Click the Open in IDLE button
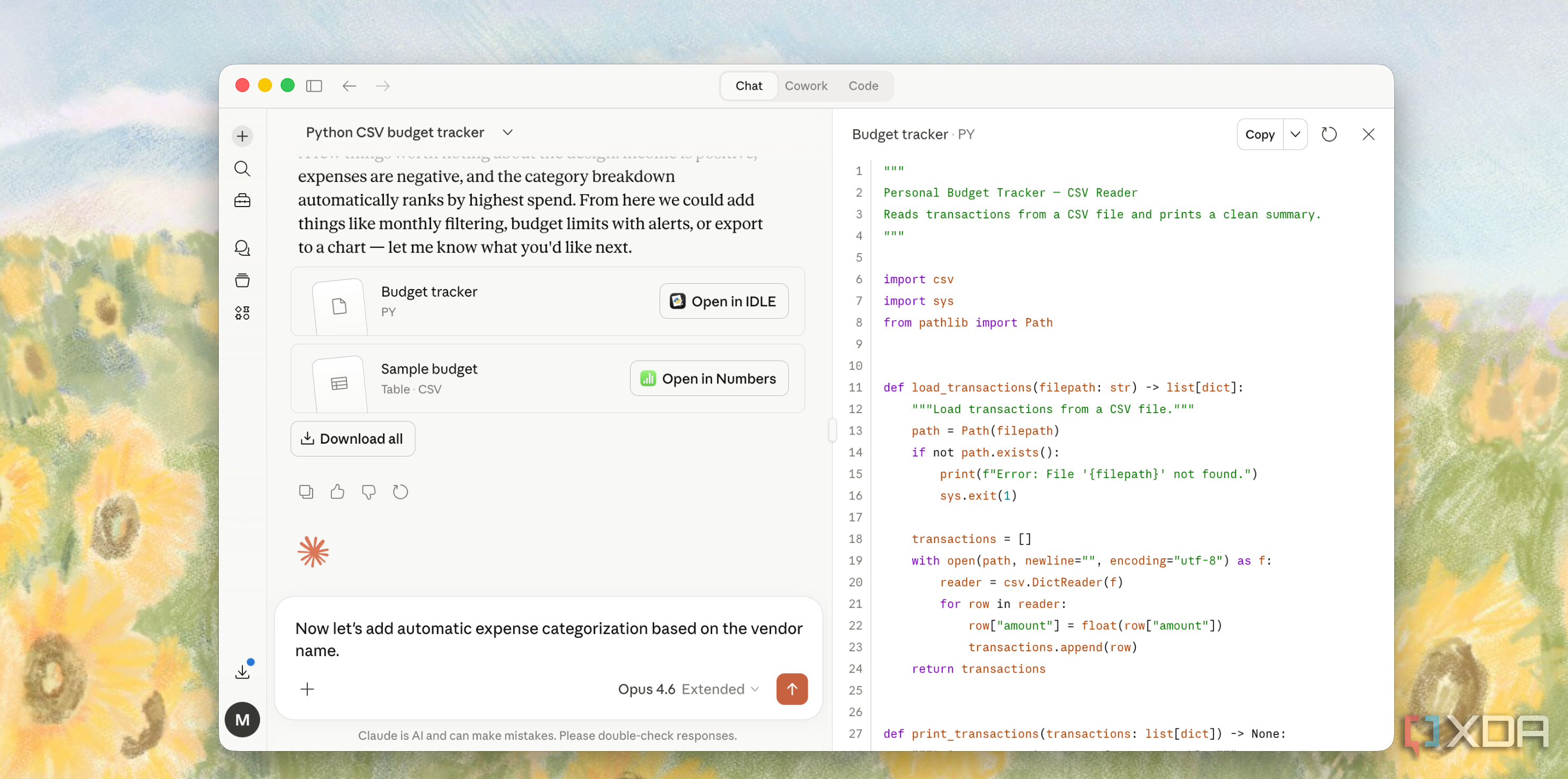This screenshot has height=779, width=1568. (x=724, y=301)
